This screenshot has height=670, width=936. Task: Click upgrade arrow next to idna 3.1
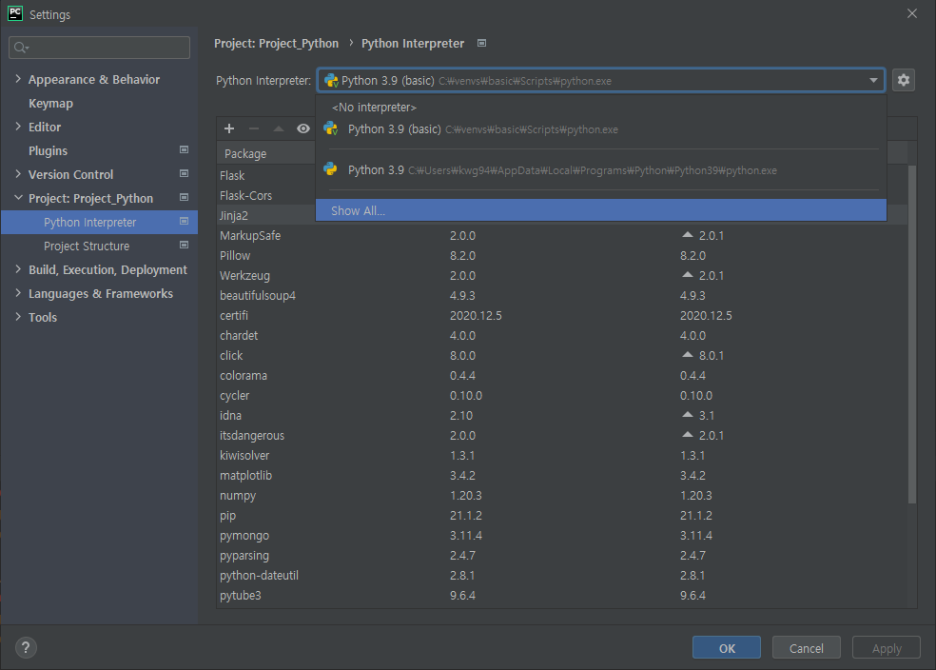[x=688, y=414]
